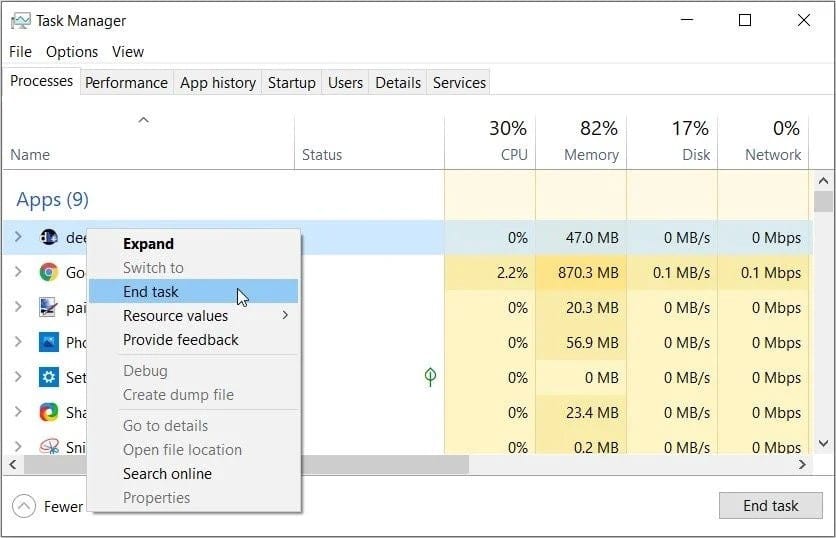Click the Snipping Tool app icon

48,447
